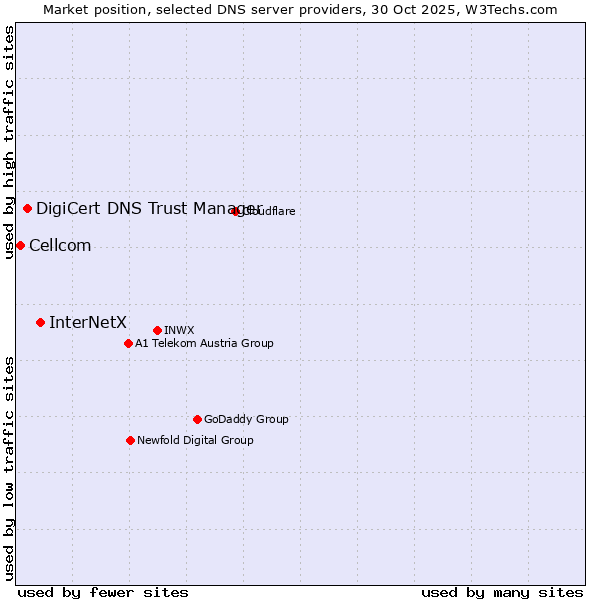Open the GoDaddy Group label
600x600 pixels.
point(246,419)
